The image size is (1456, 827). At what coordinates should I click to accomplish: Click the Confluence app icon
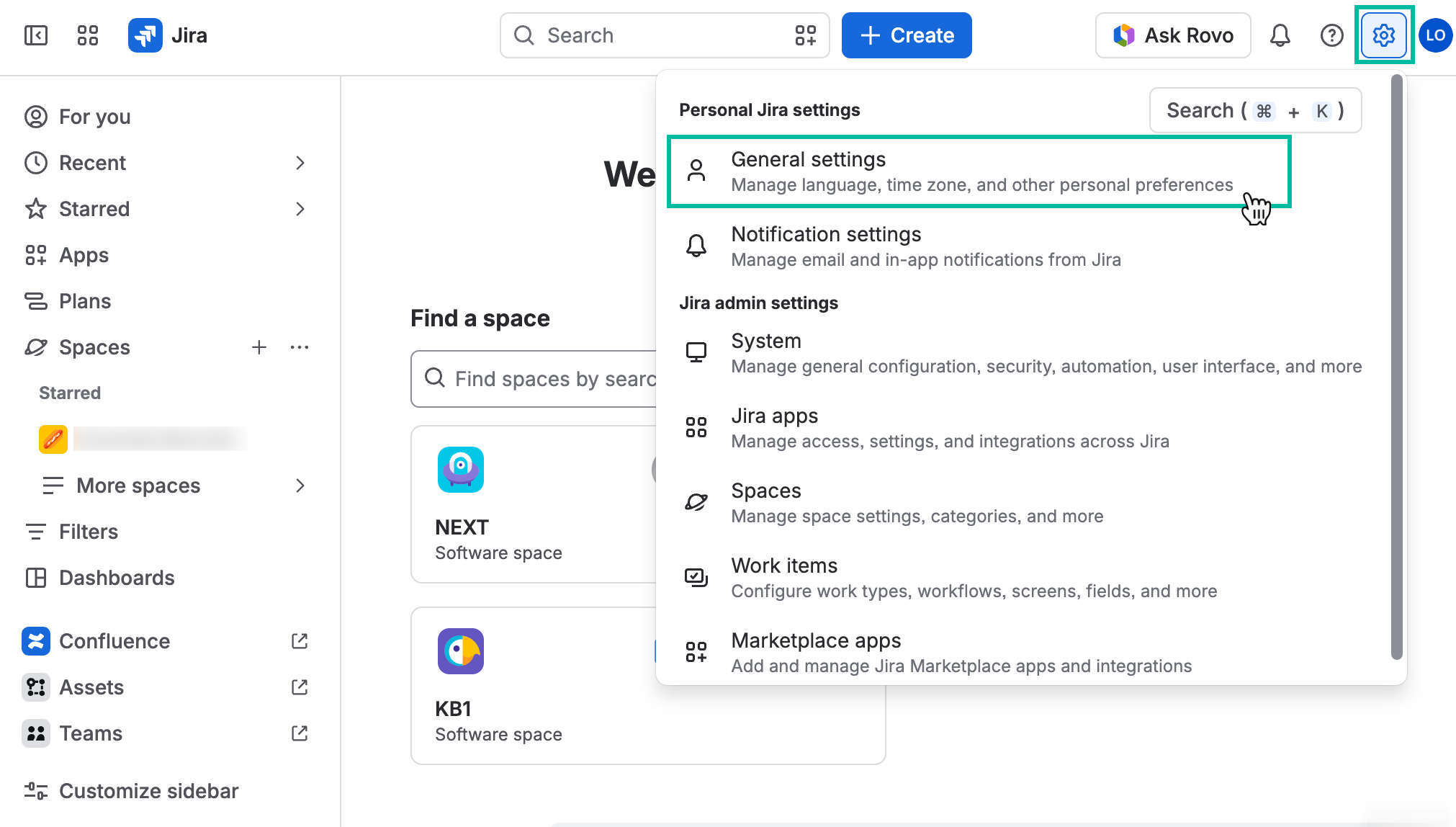[36, 641]
